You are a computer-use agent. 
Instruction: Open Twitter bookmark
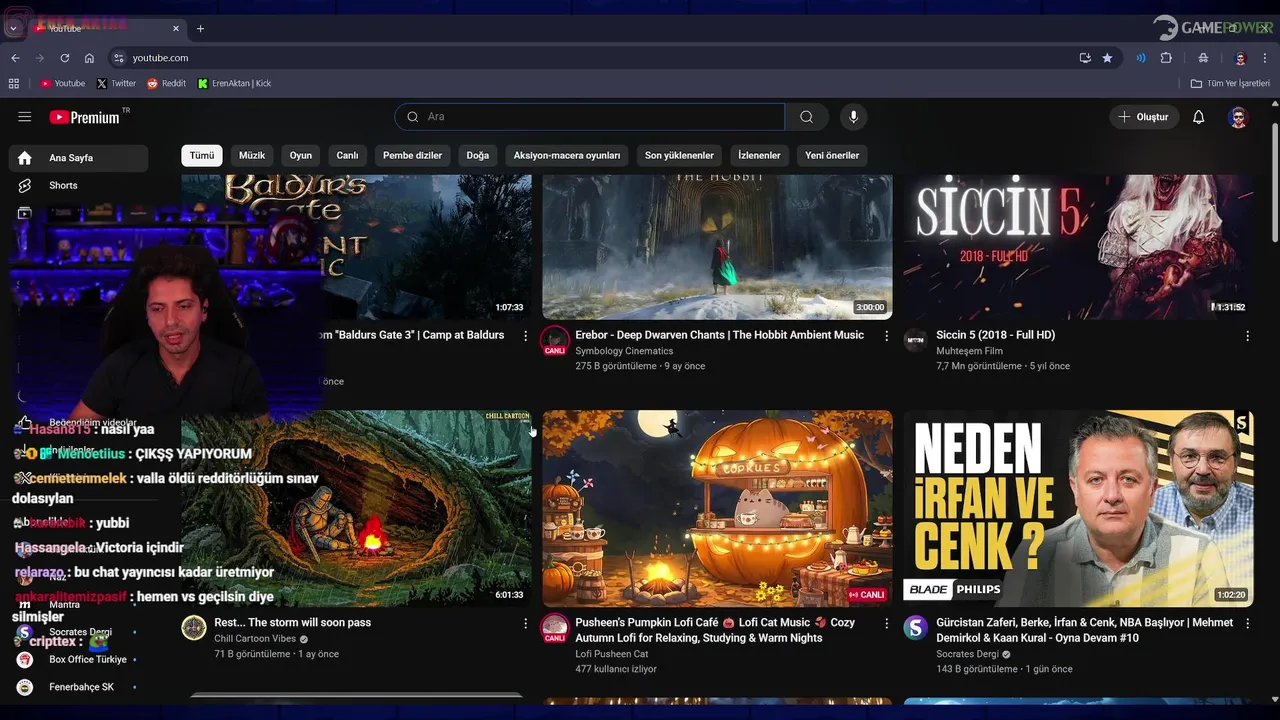point(116,84)
